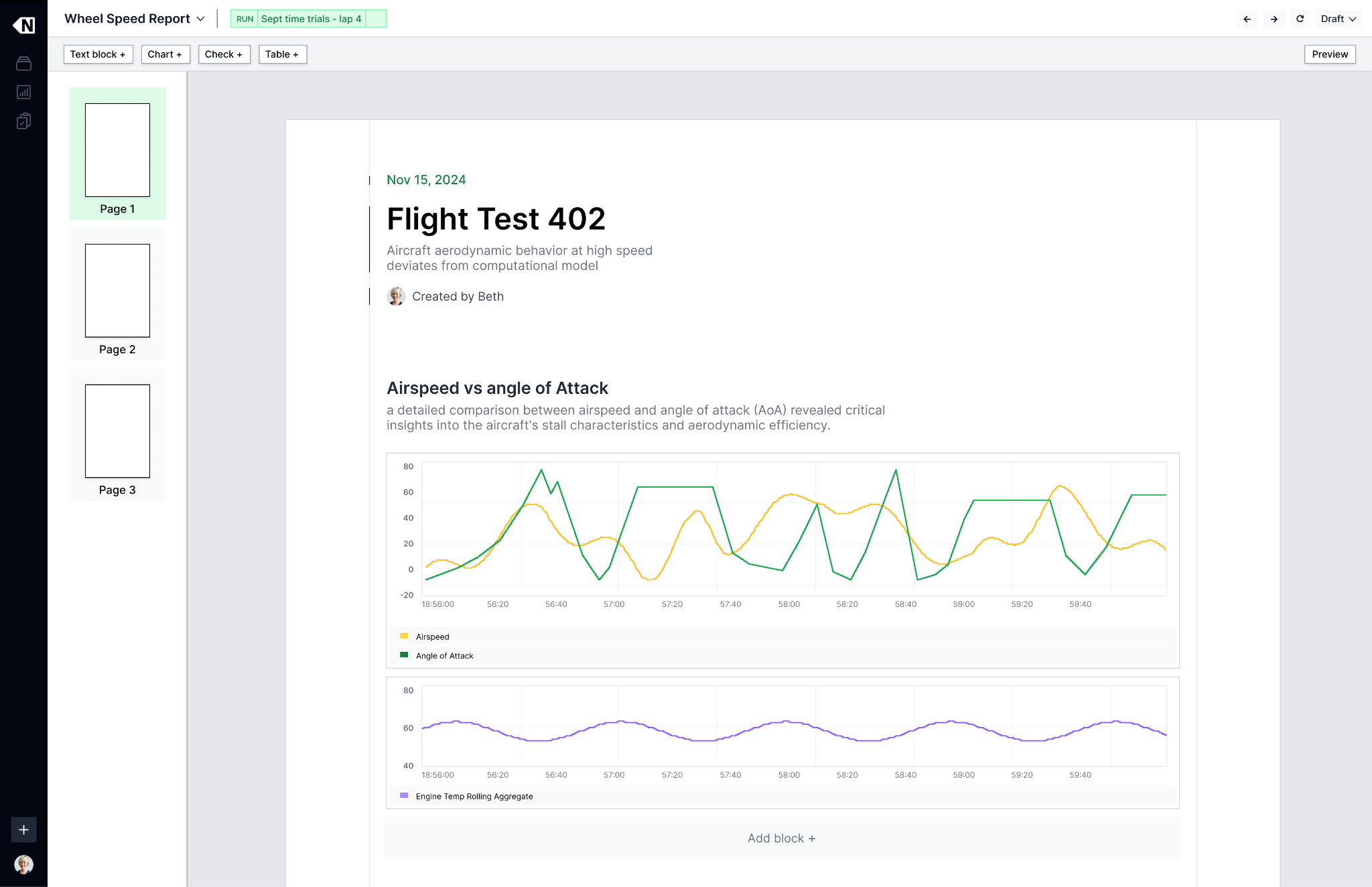Open the bar chart sidebar icon
1372x887 pixels.
click(23, 92)
